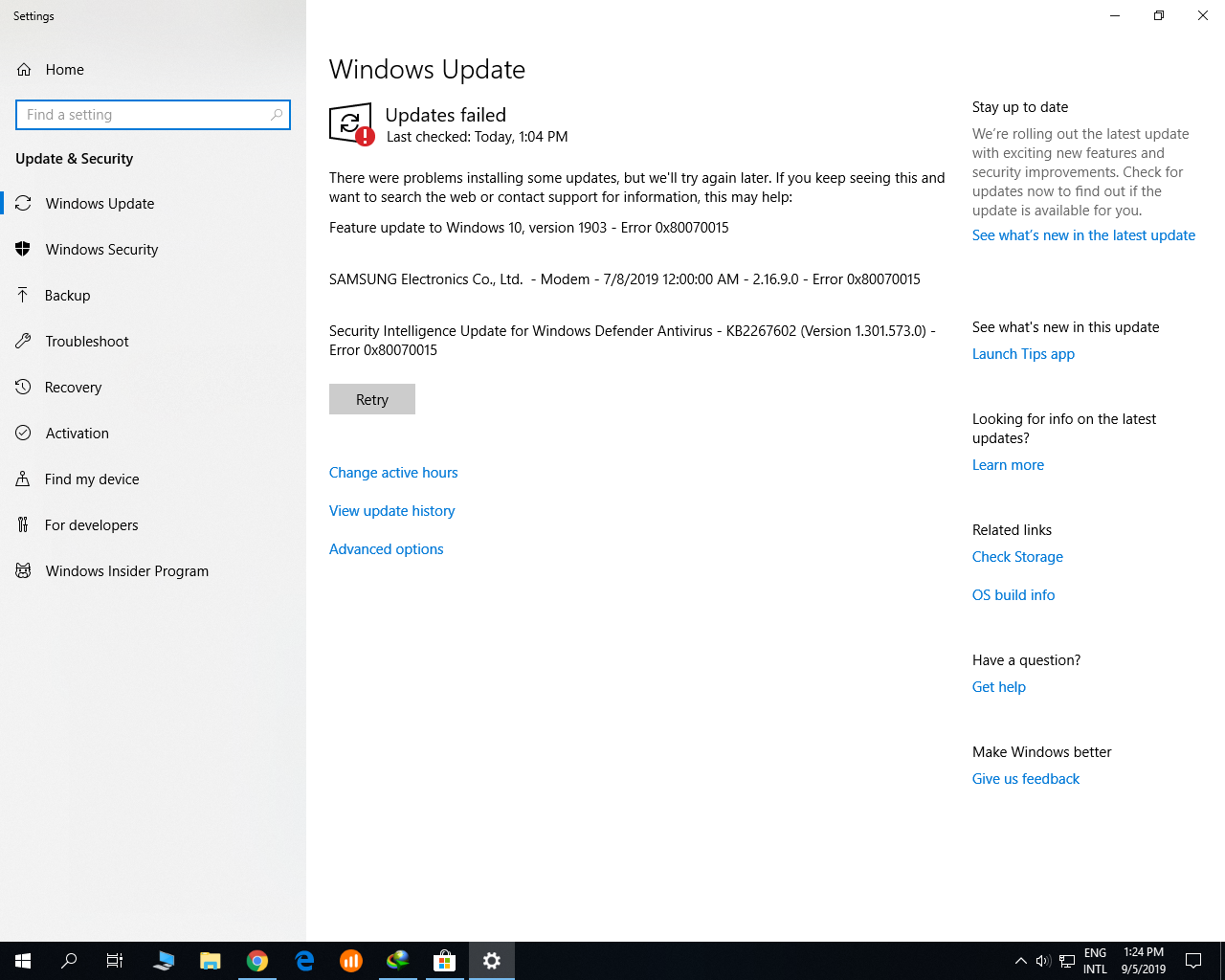
Task: Click the taskbar clock showing 1:24 PM
Action: coord(1144,961)
